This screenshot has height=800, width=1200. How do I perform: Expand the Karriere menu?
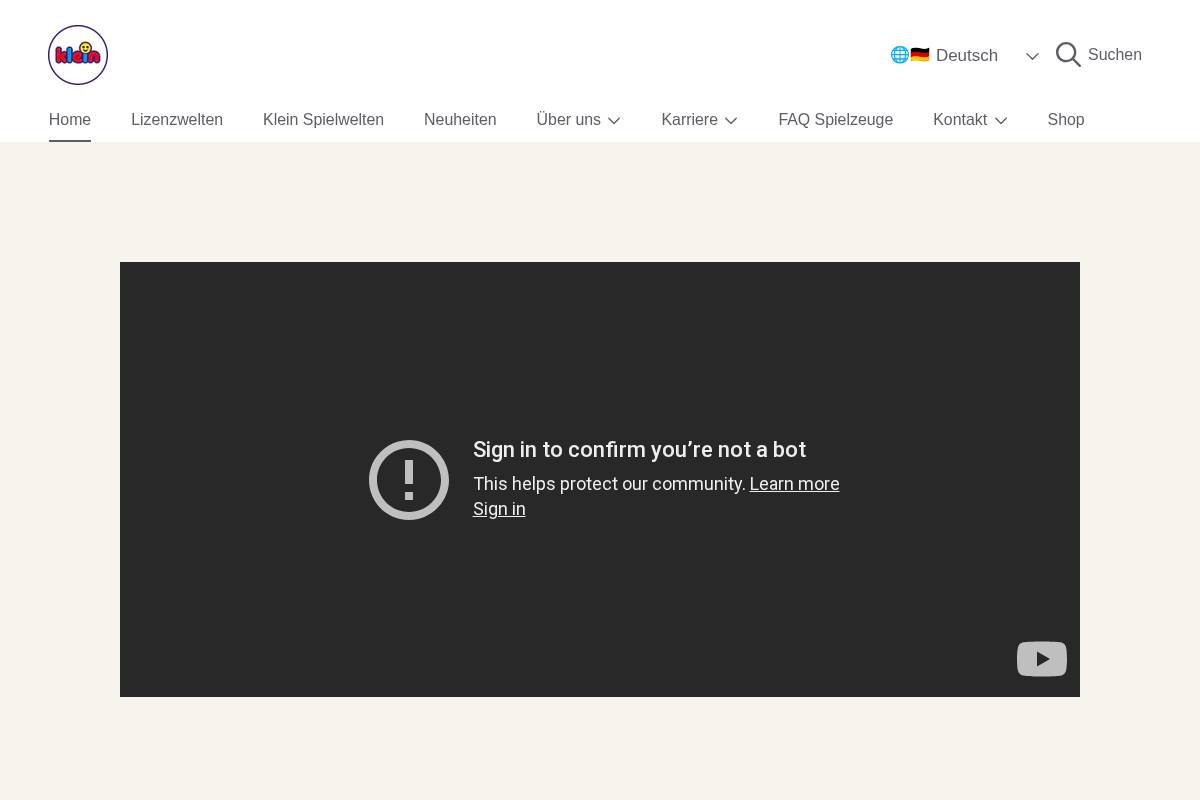[699, 120]
